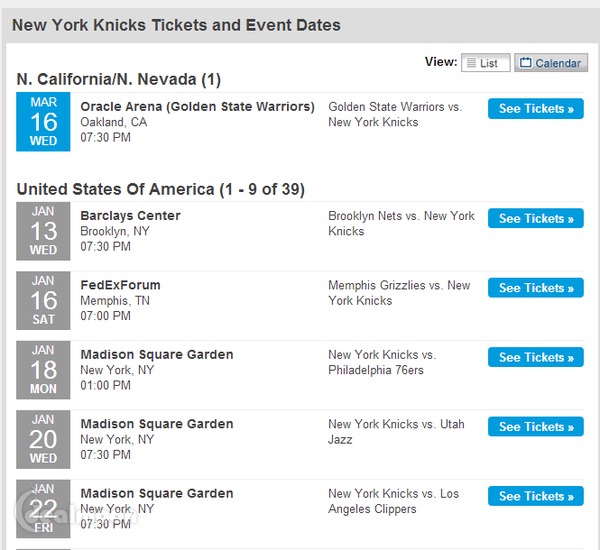See Tickets for Memphis Grizzlies game
The image size is (600, 550).
[x=535, y=288]
